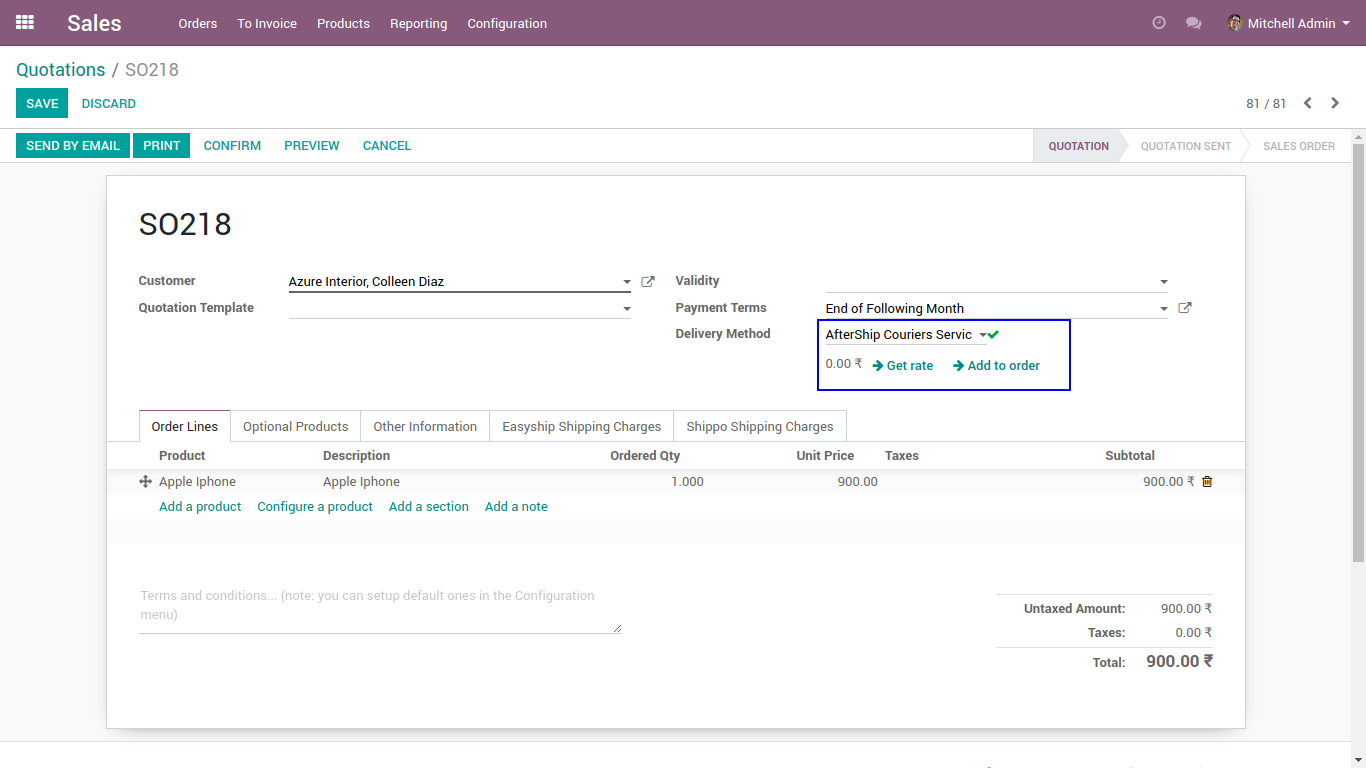
Task: Open the Reporting menu
Action: point(418,23)
